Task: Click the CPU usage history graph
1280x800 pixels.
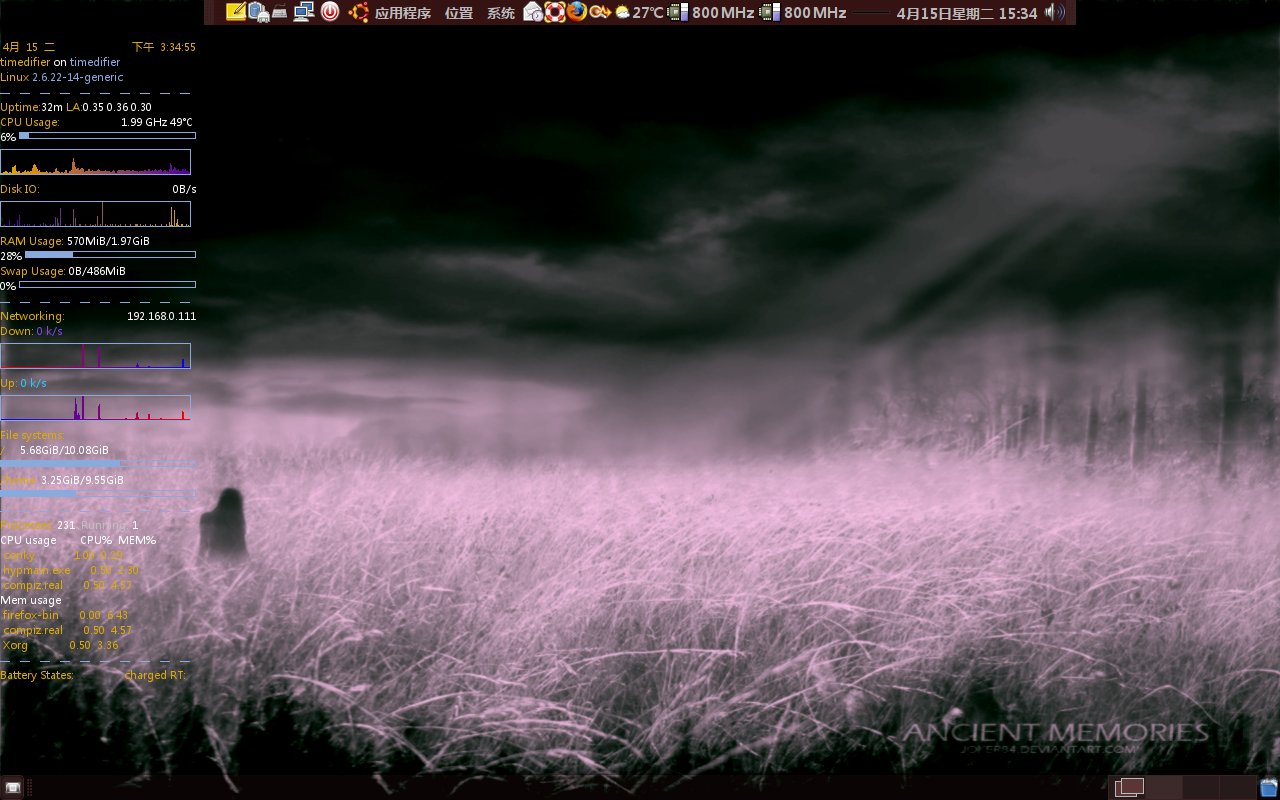Action: click(95, 162)
